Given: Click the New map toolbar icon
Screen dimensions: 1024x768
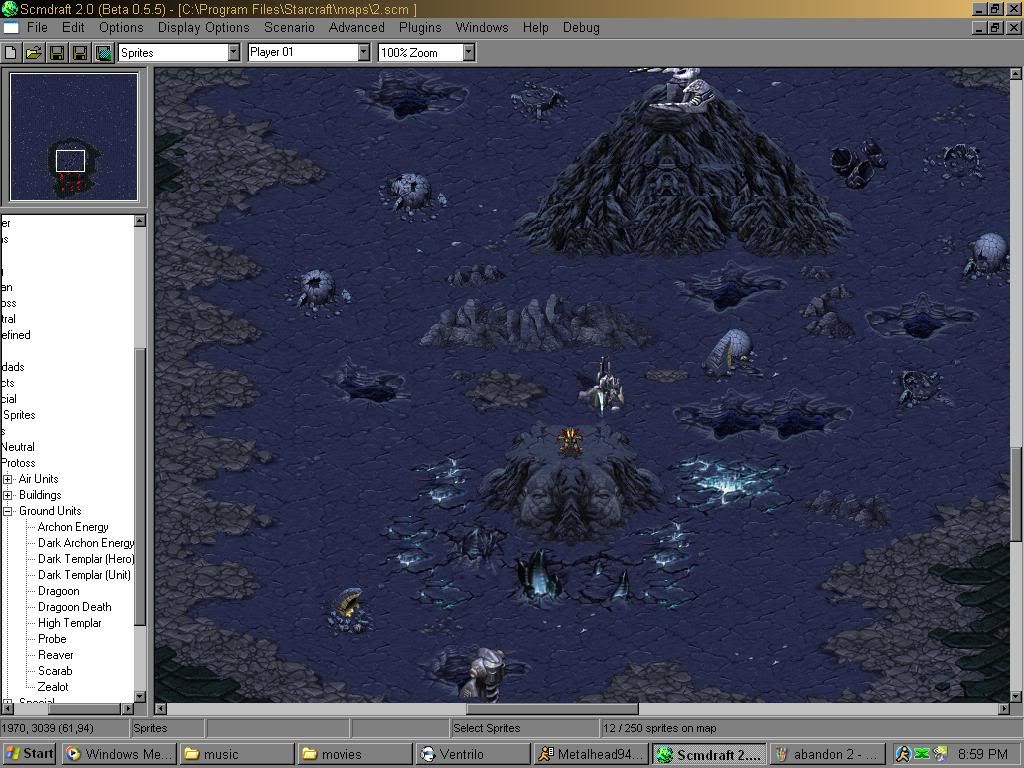Looking at the screenshot, I should [10, 53].
